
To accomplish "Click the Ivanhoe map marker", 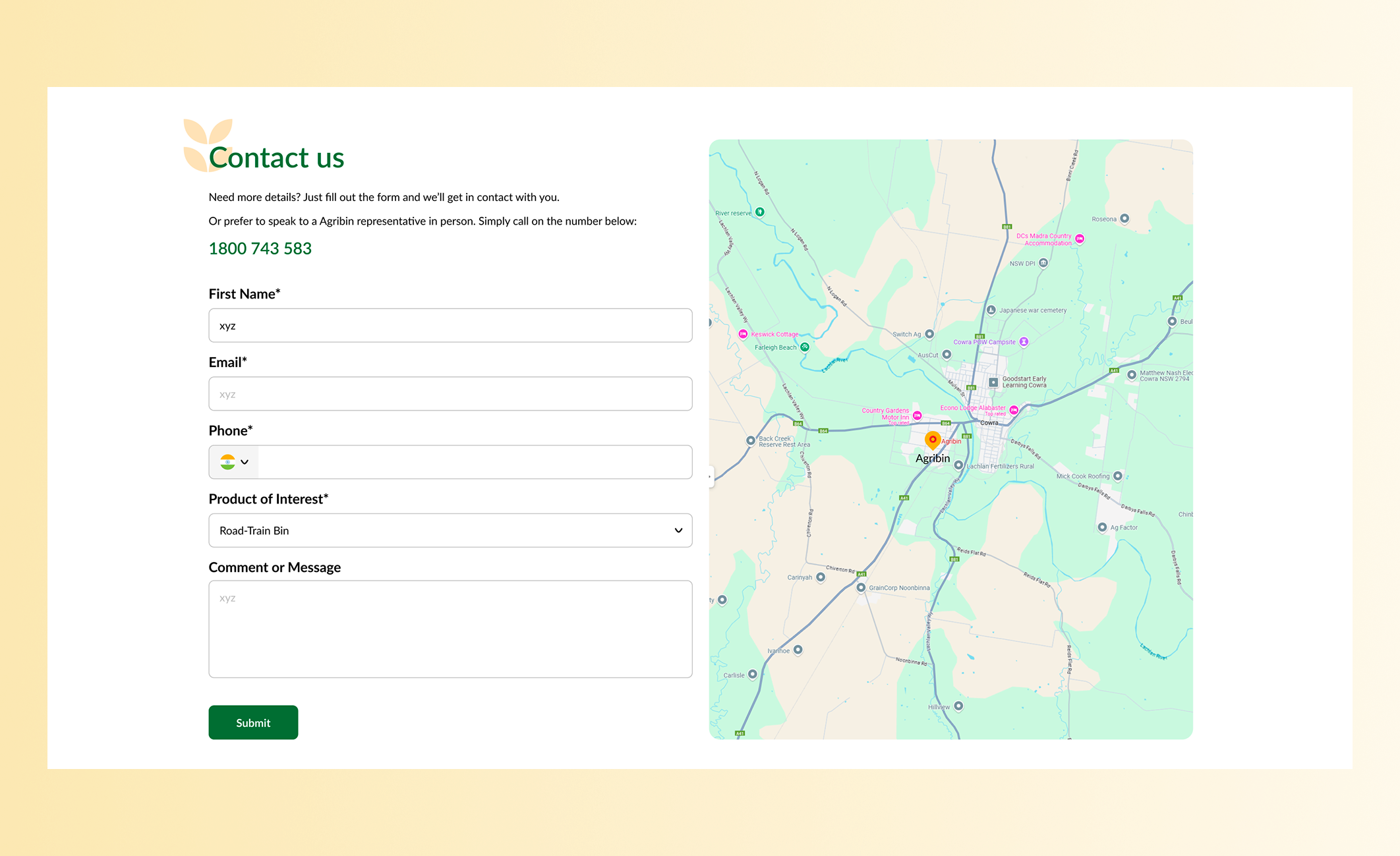I will click(798, 650).
